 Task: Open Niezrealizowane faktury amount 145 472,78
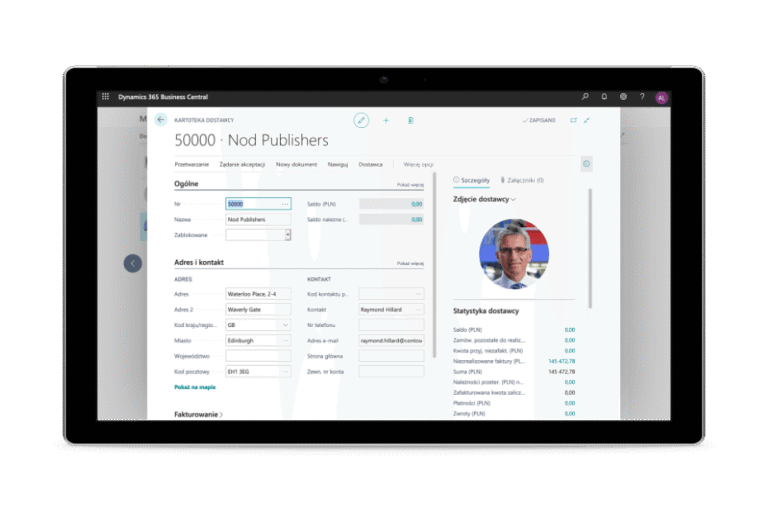561,361
